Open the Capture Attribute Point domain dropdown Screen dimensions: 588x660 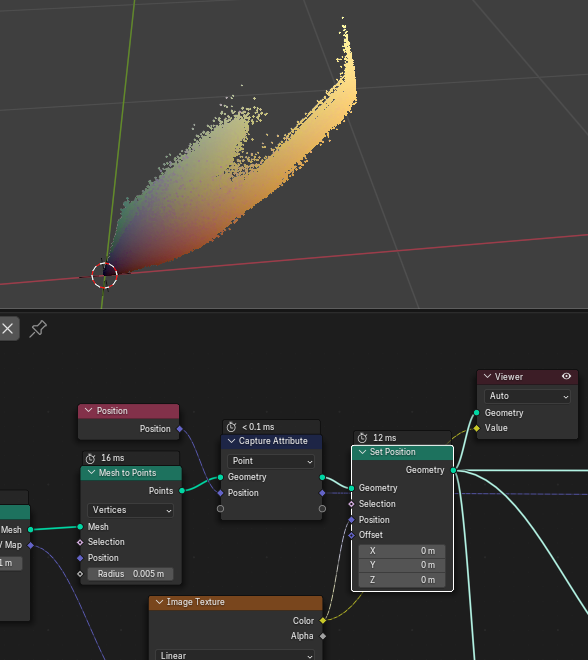(271, 461)
